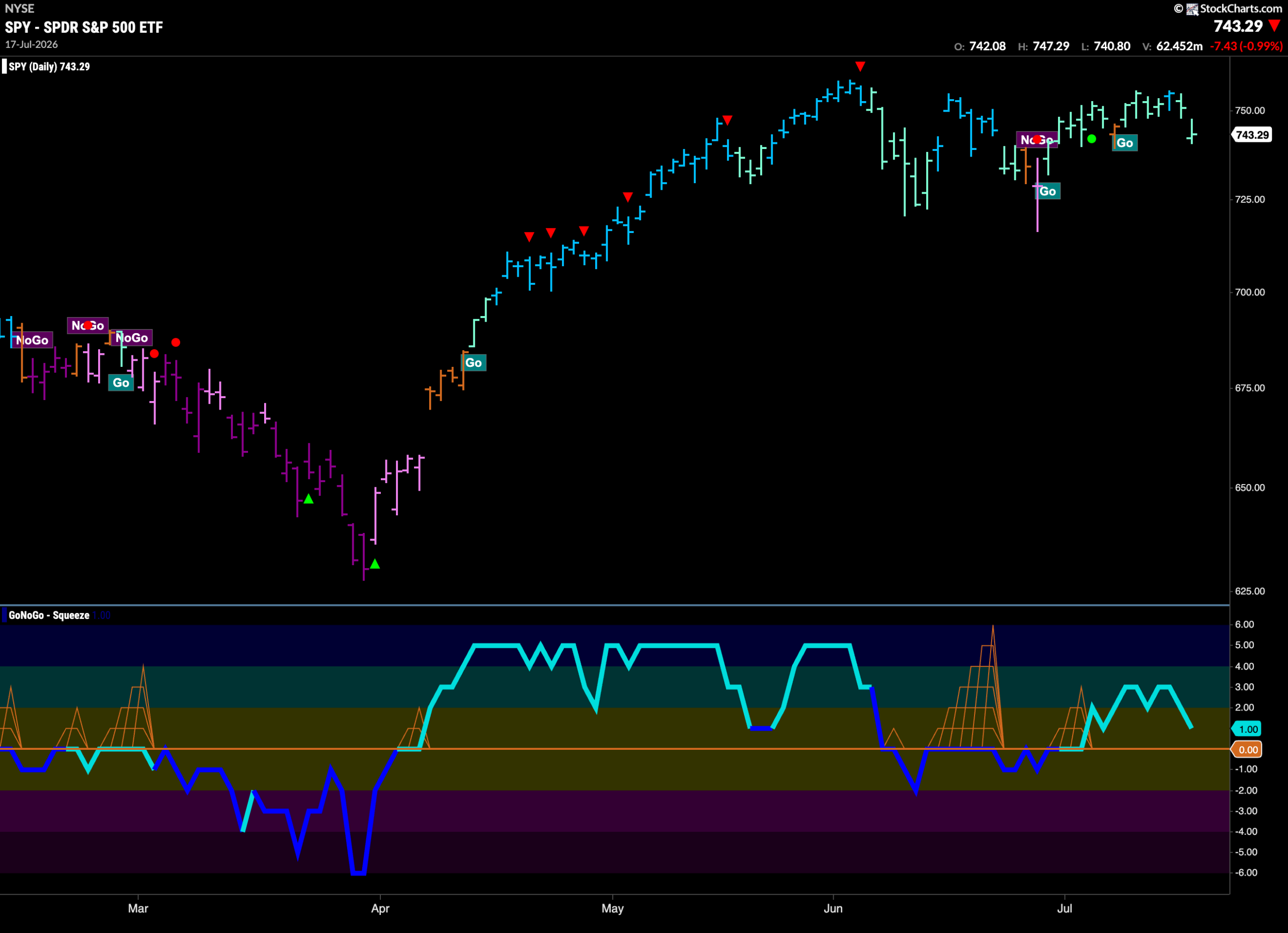Click the red triangle marker above the mid-May high

click(728, 120)
